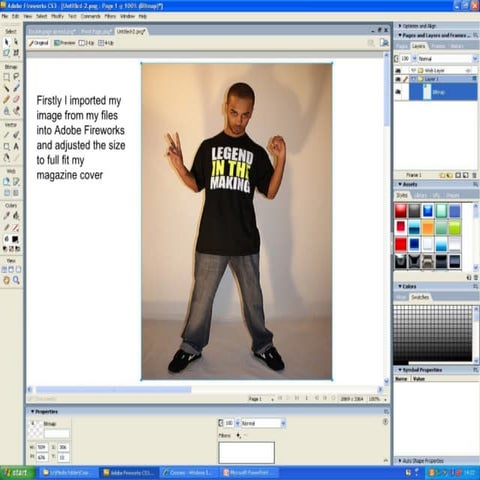The height and width of the screenshot is (480, 480).
Task: Select the Text tool
Action: 16,146
